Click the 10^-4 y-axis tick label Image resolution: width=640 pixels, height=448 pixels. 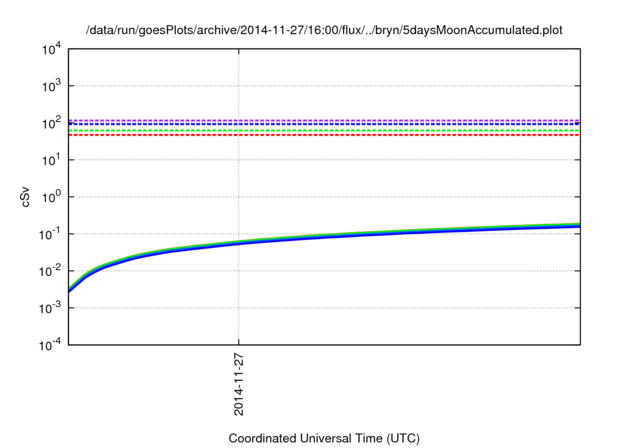point(50,345)
